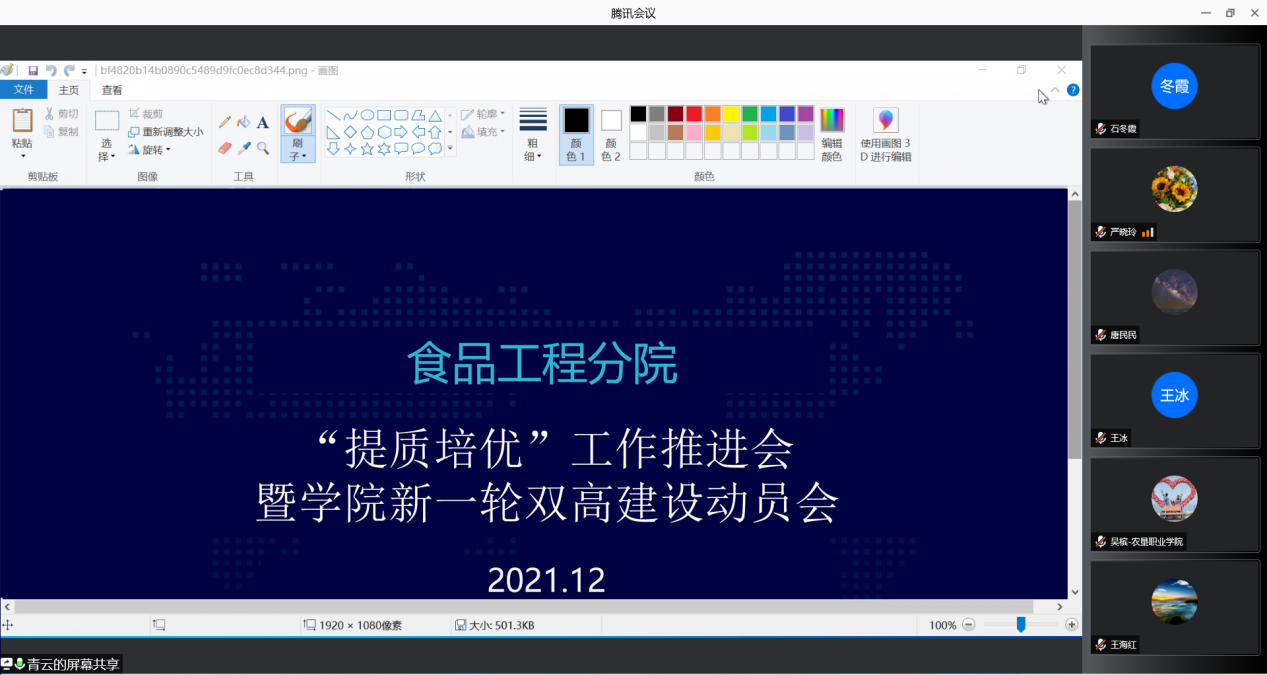Click the Save icon in Paint's quick access toolbar
The image size is (1267, 675).
33,71
